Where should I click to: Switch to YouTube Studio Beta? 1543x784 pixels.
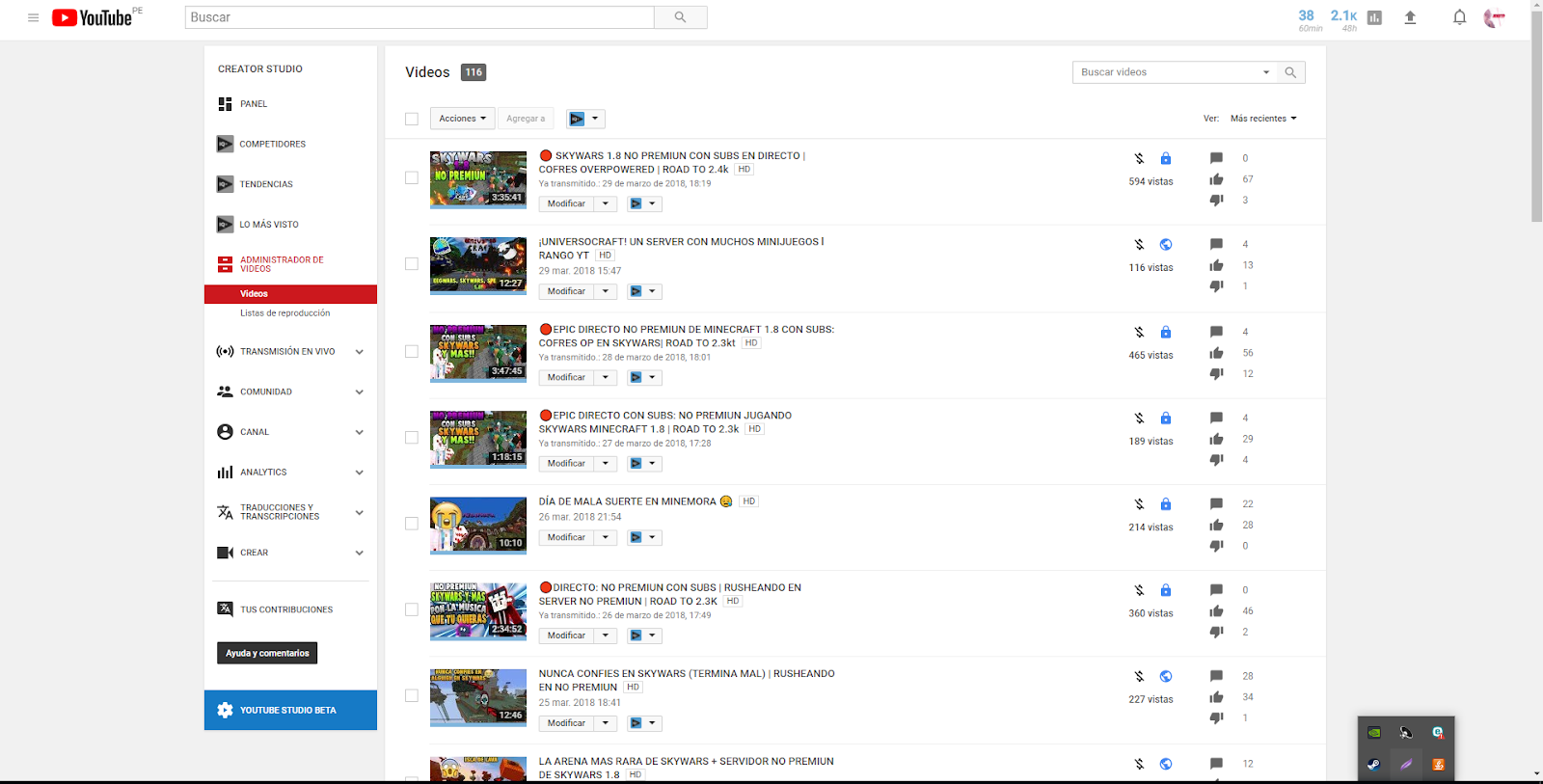click(290, 710)
